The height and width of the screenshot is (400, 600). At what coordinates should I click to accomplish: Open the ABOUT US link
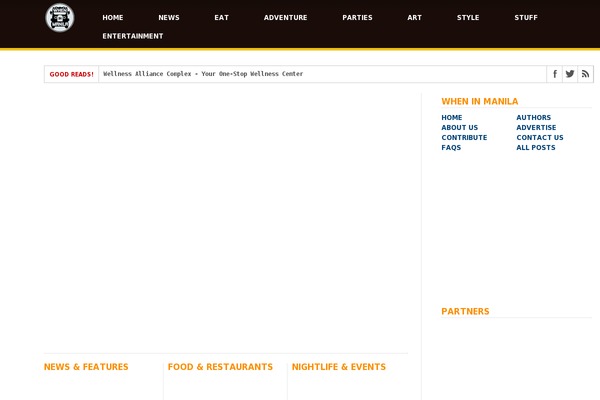pos(460,127)
